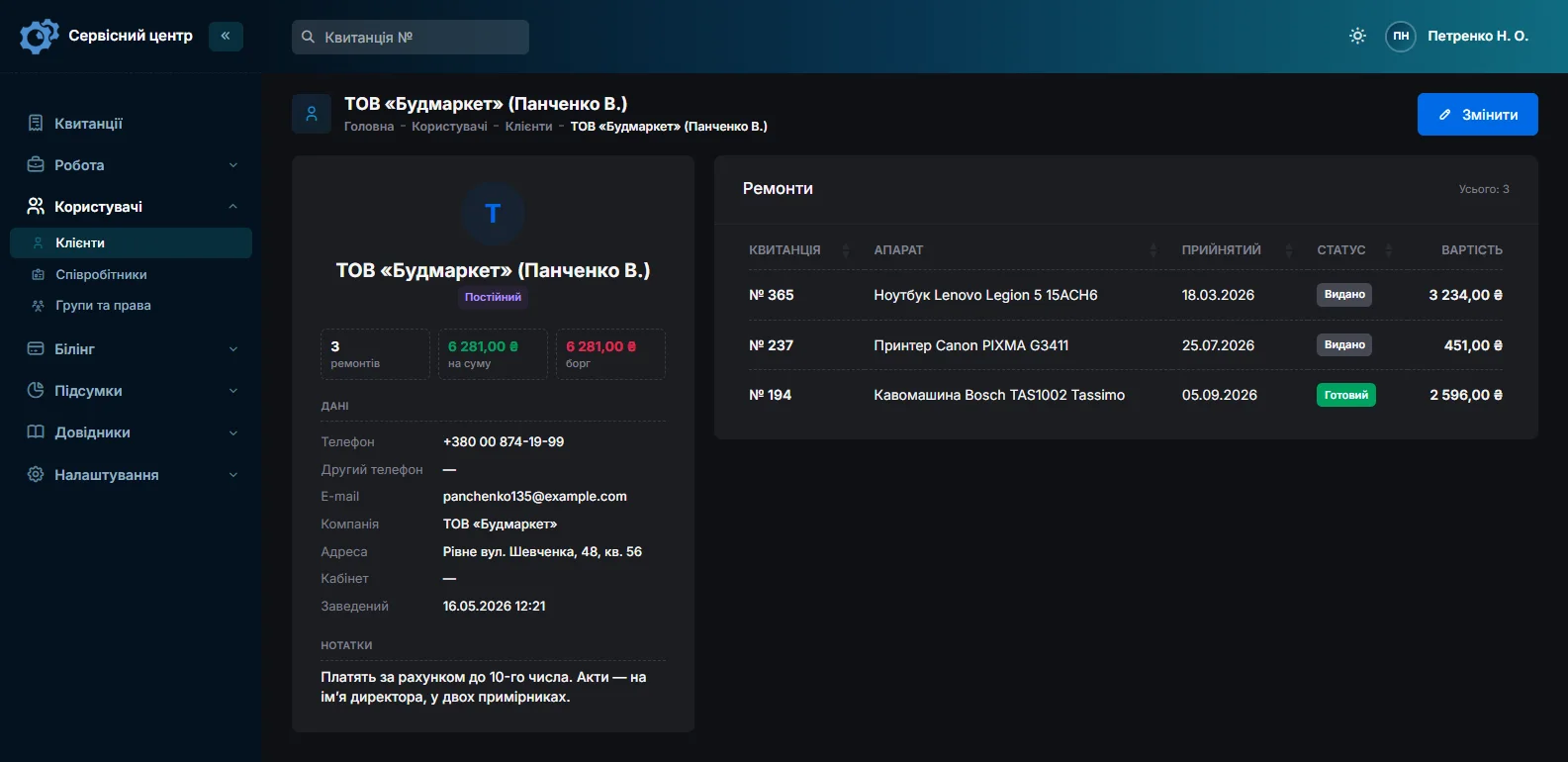Open receipt № 237
This screenshot has width=1568, height=762.
[771, 345]
